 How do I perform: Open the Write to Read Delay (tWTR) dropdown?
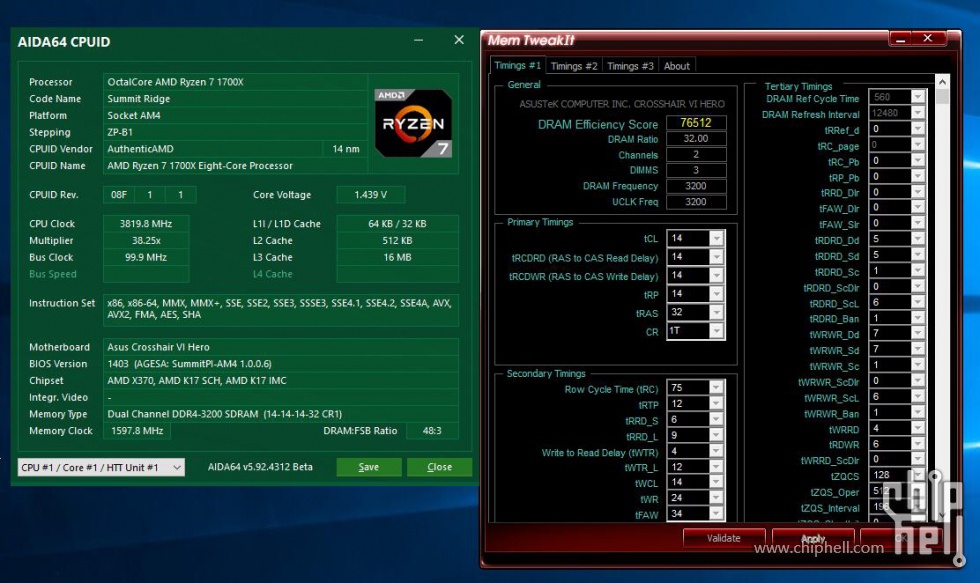pos(717,451)
